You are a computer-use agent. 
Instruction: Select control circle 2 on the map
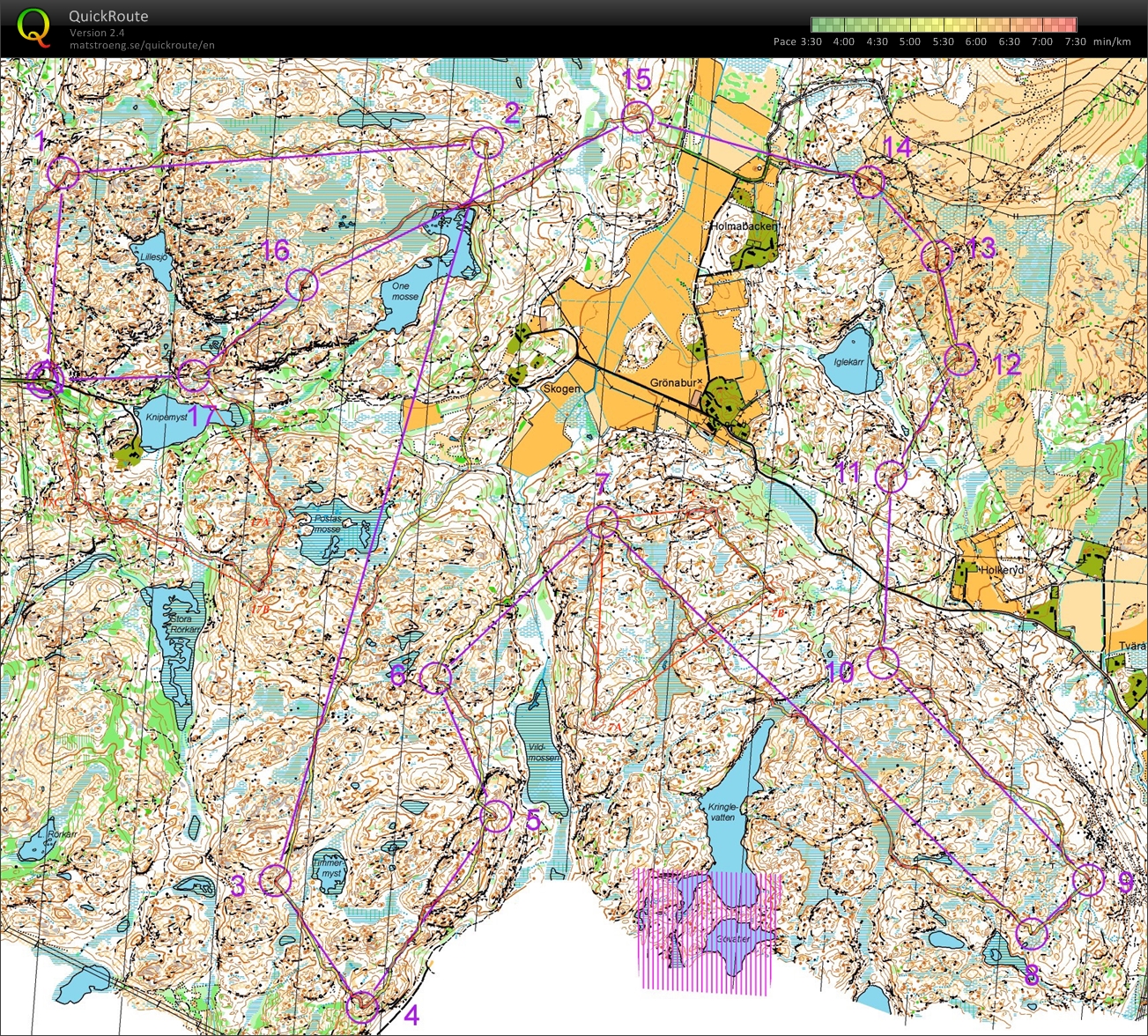pos(486,143)
